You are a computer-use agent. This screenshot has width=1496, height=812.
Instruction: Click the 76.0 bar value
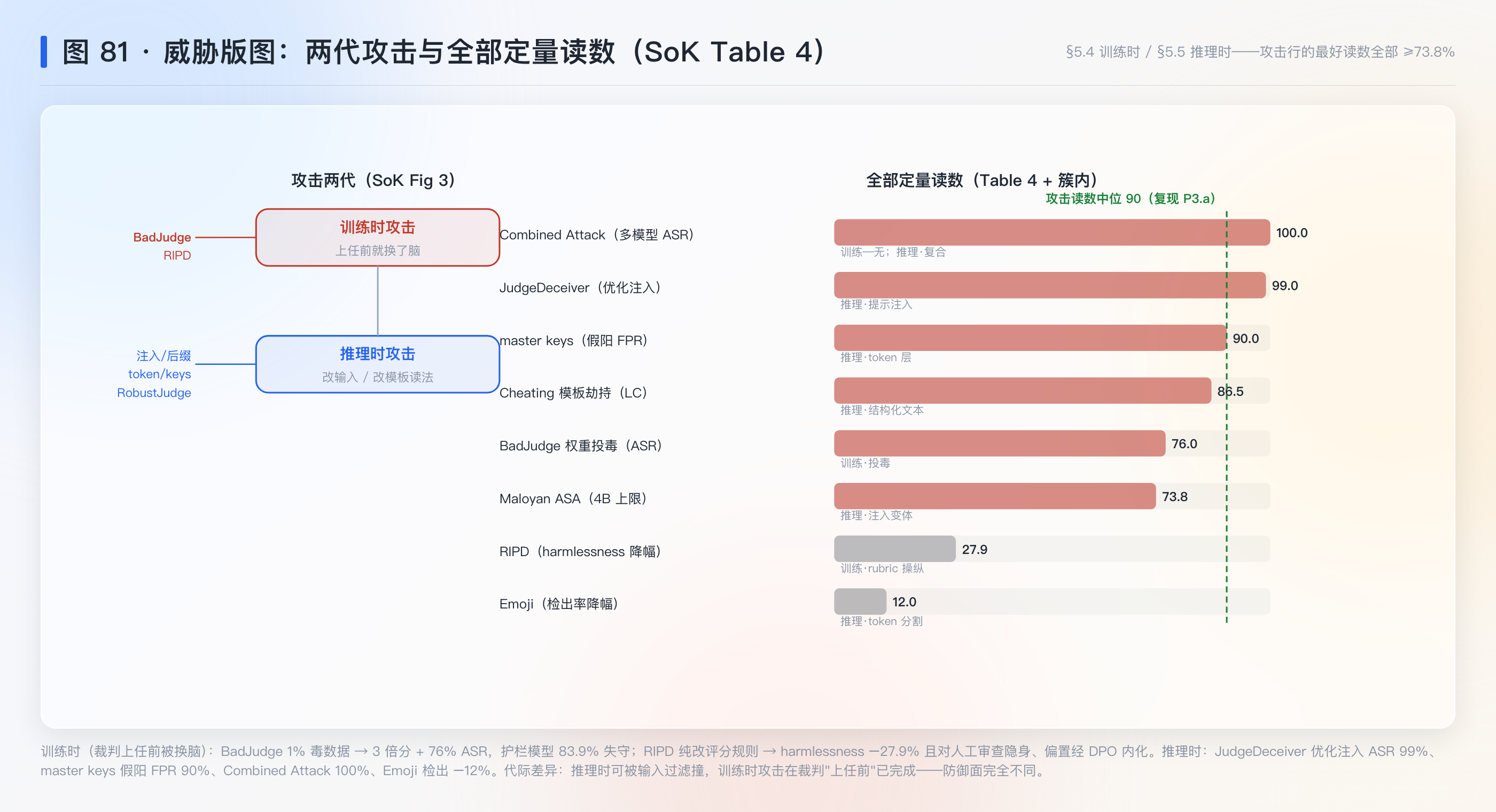point(1184,444)
